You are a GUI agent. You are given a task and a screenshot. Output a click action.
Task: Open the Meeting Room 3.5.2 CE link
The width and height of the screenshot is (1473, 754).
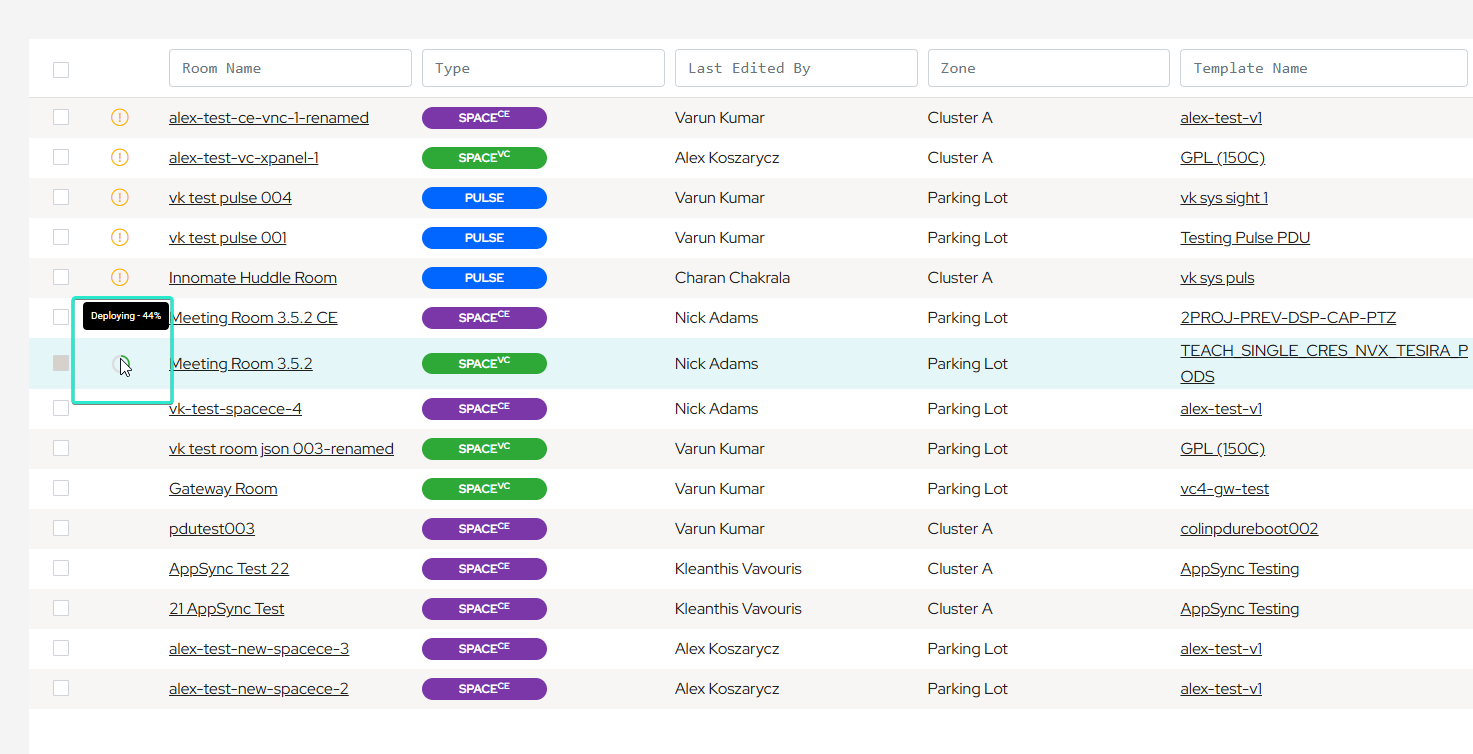[x=253, y=318]
